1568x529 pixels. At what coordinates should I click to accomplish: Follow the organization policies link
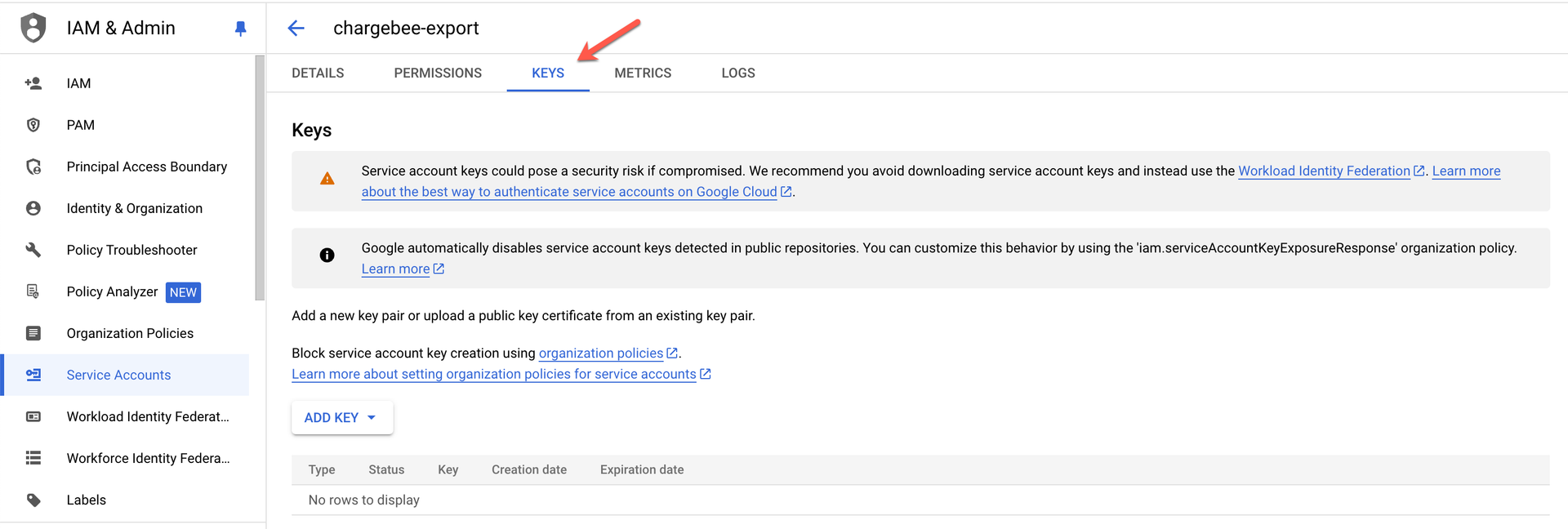coord(601,353)
